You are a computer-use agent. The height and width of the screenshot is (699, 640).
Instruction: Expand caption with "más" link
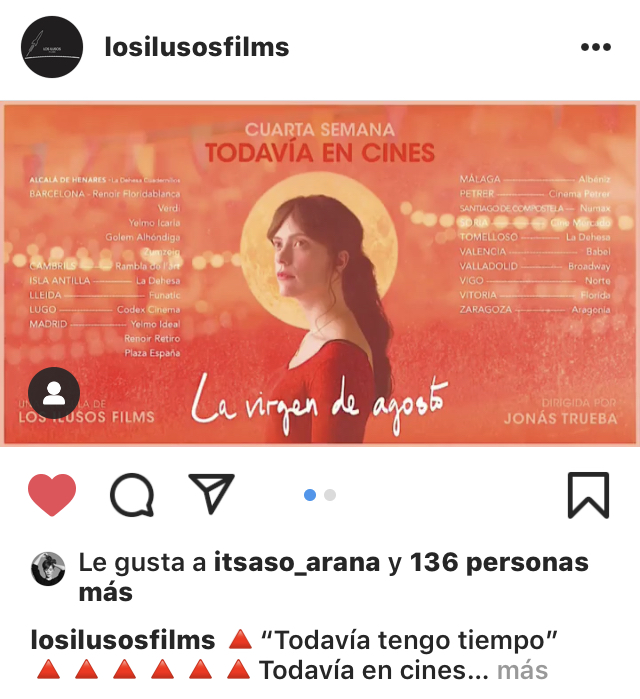pyautogui.click(x=522, y=670)
